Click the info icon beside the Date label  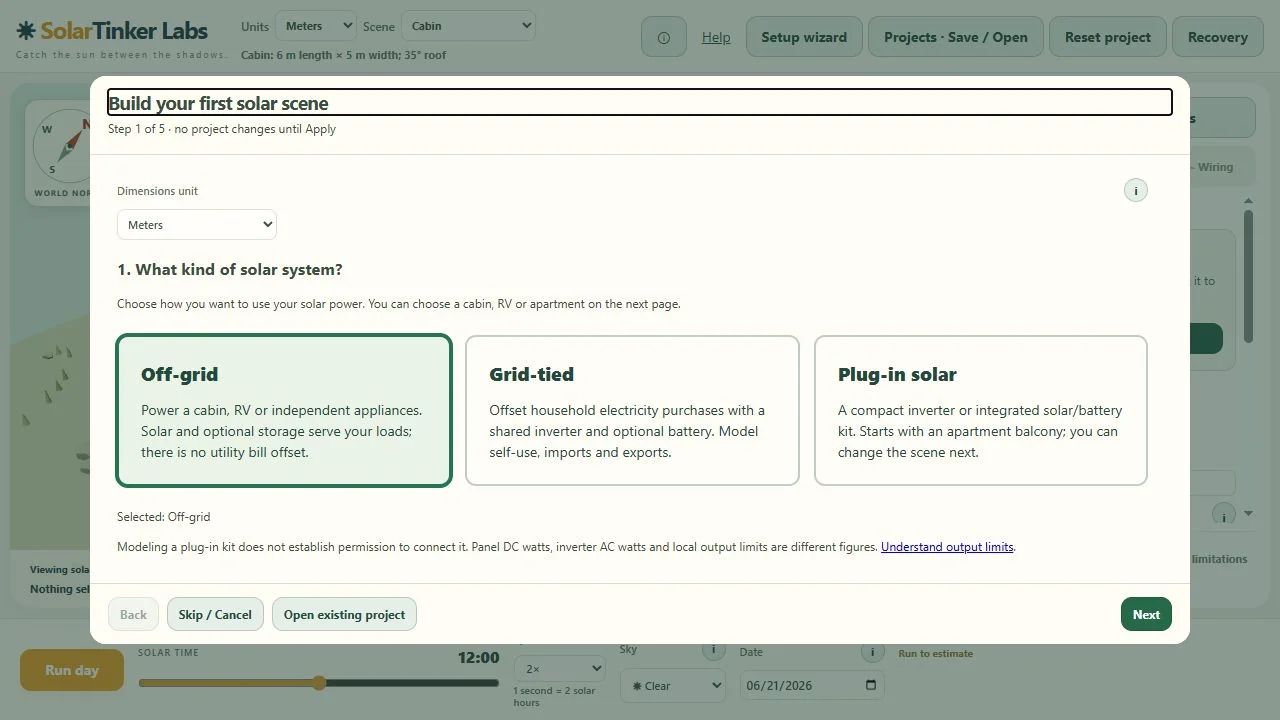(x=872, y=652)
